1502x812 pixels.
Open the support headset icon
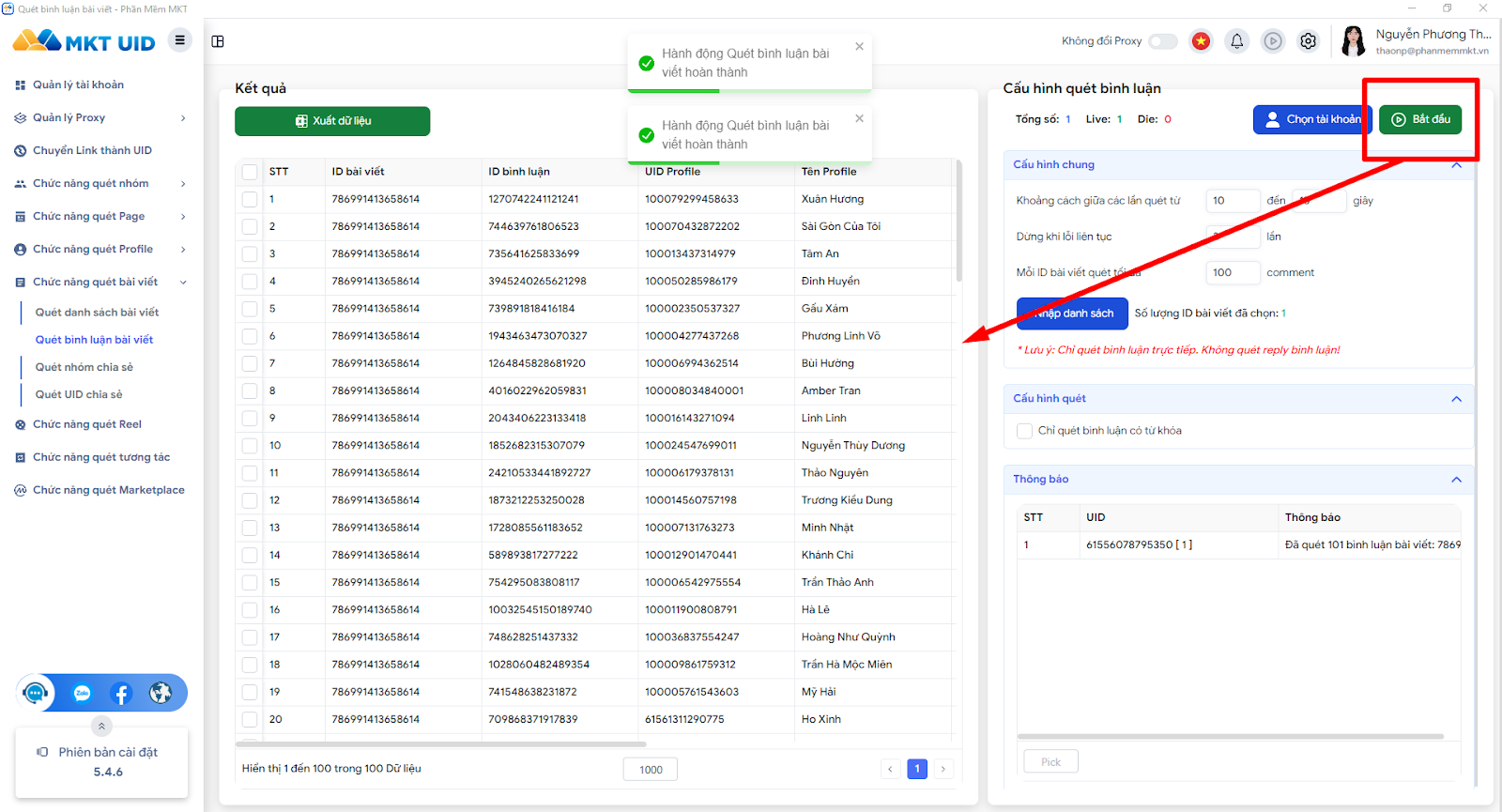click(36, 693)
